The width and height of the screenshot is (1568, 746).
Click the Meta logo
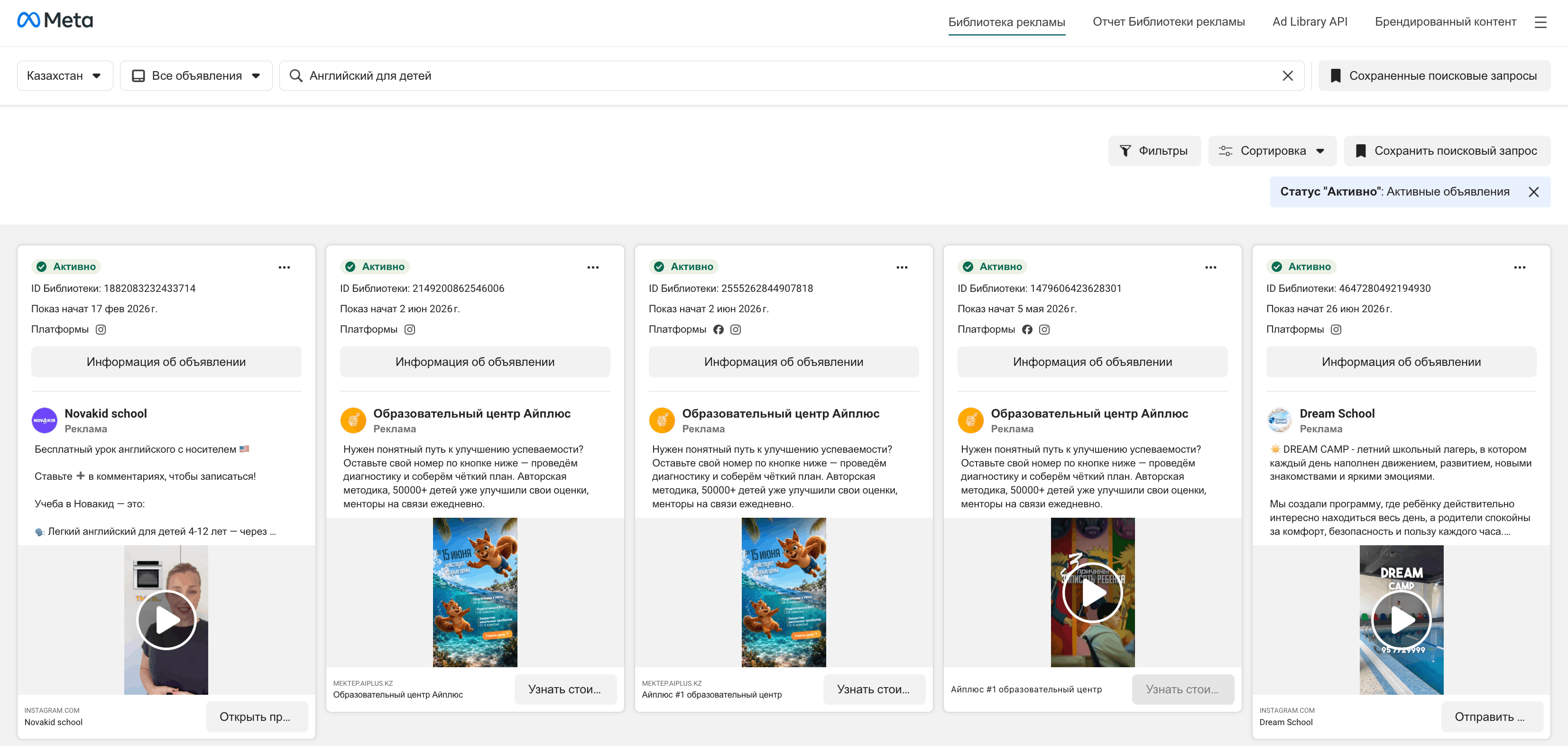pyautogui.click(x=55, y=20)
